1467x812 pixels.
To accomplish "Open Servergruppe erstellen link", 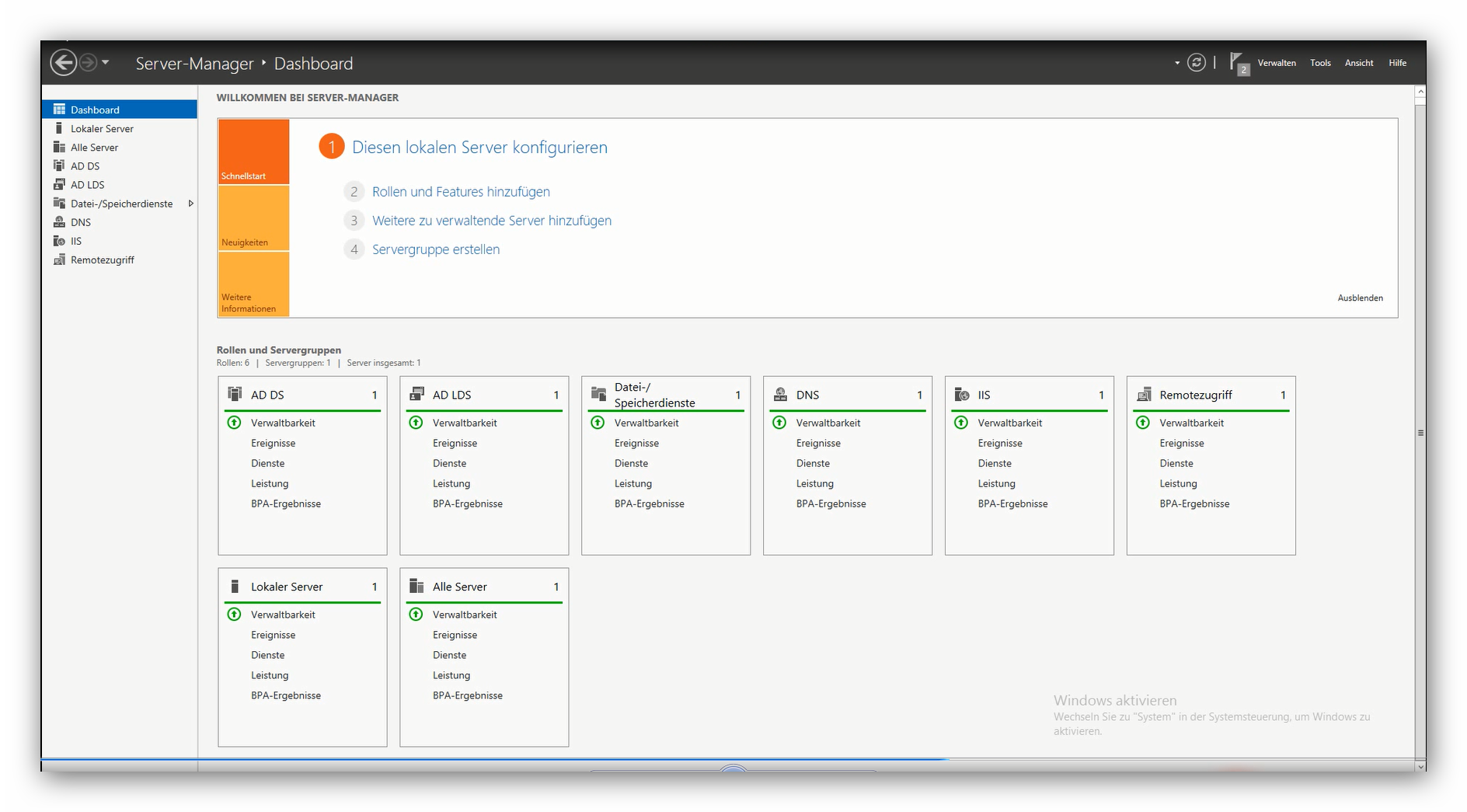I will 436,249.
